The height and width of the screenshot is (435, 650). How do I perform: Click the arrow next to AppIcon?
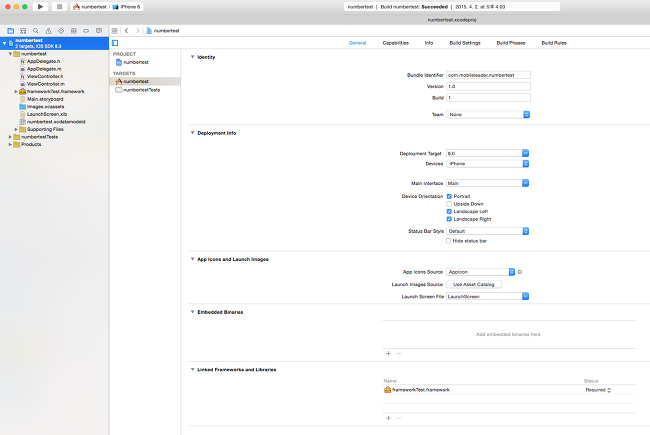(520, 272)
